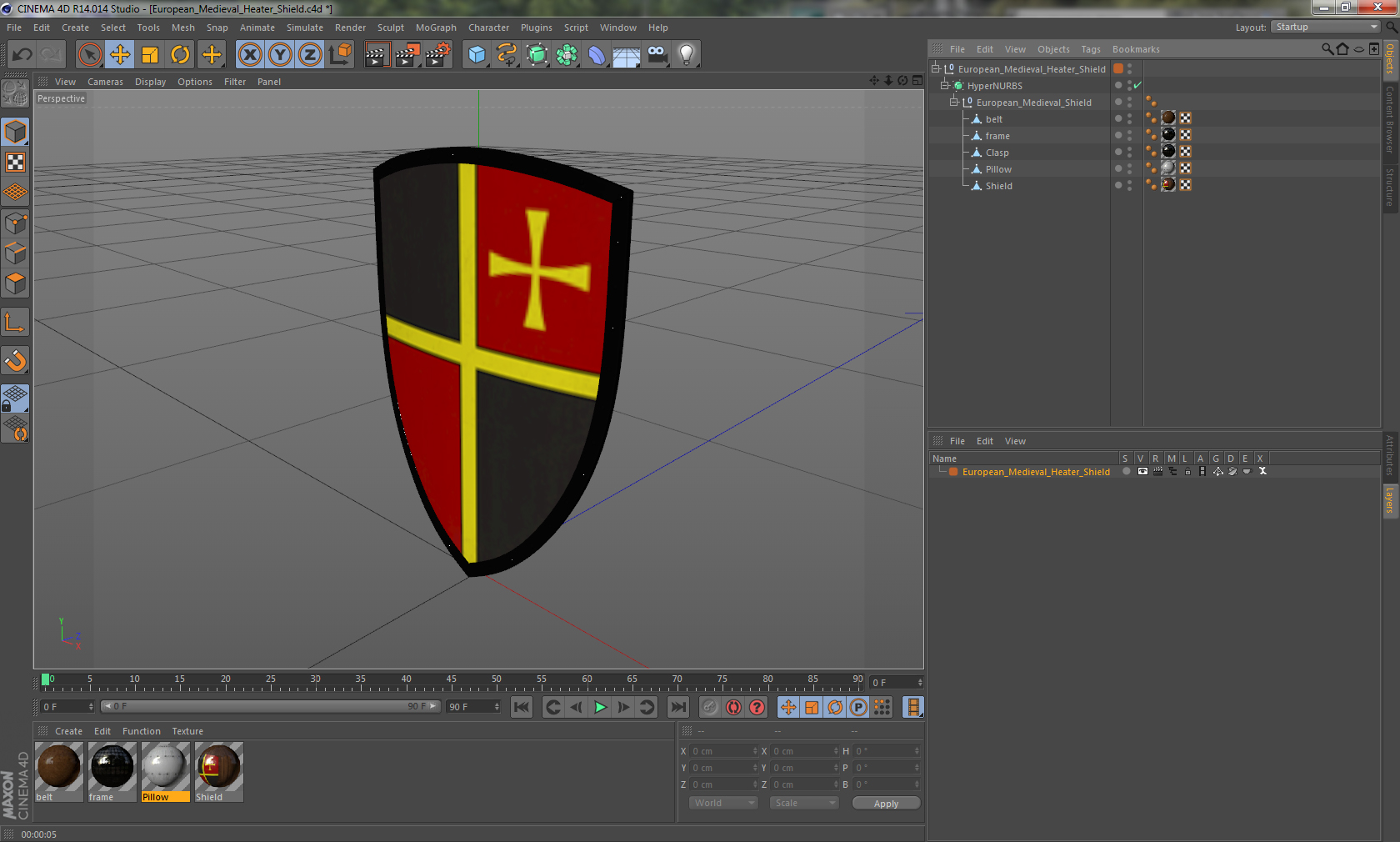Viewport: 1400px width, 842px height.
Task: Open the Content Browser side tab
Action: pos(1390,118)
